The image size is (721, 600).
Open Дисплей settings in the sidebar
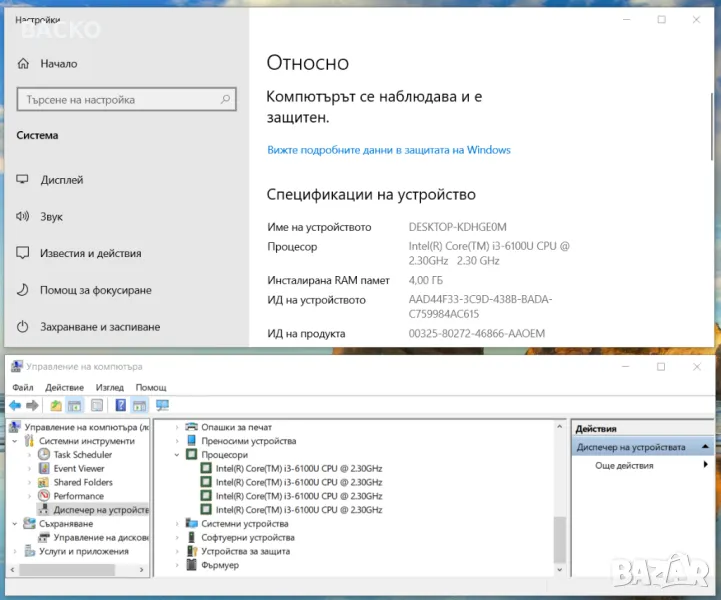pyautogui.click(x=61, y=181)
